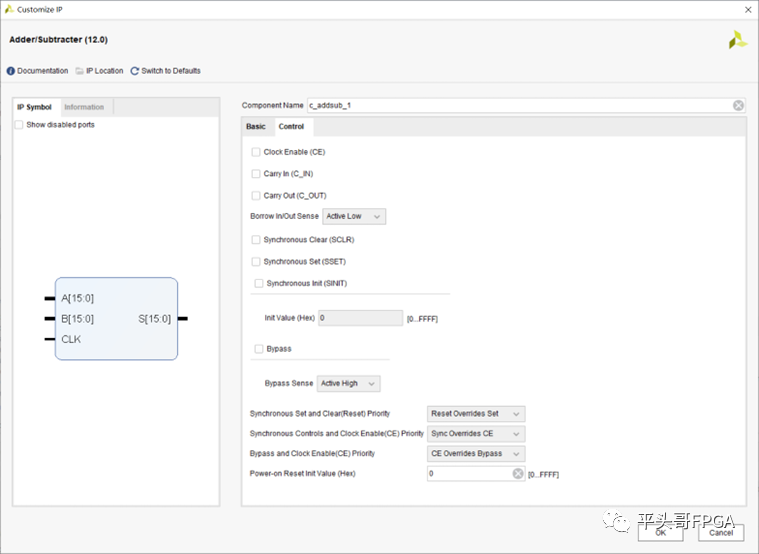Click the S[15:0] output port label
759x554 pixels.
point(154,319)
